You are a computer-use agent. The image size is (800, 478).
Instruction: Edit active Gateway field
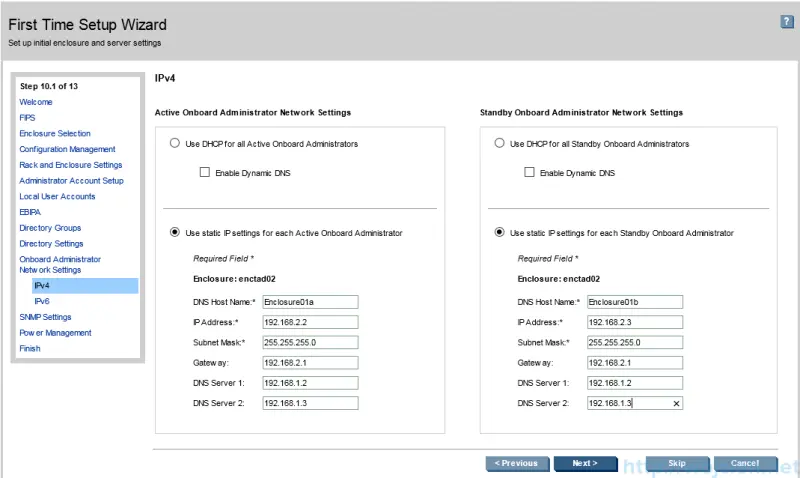click(x=310, y=363)
